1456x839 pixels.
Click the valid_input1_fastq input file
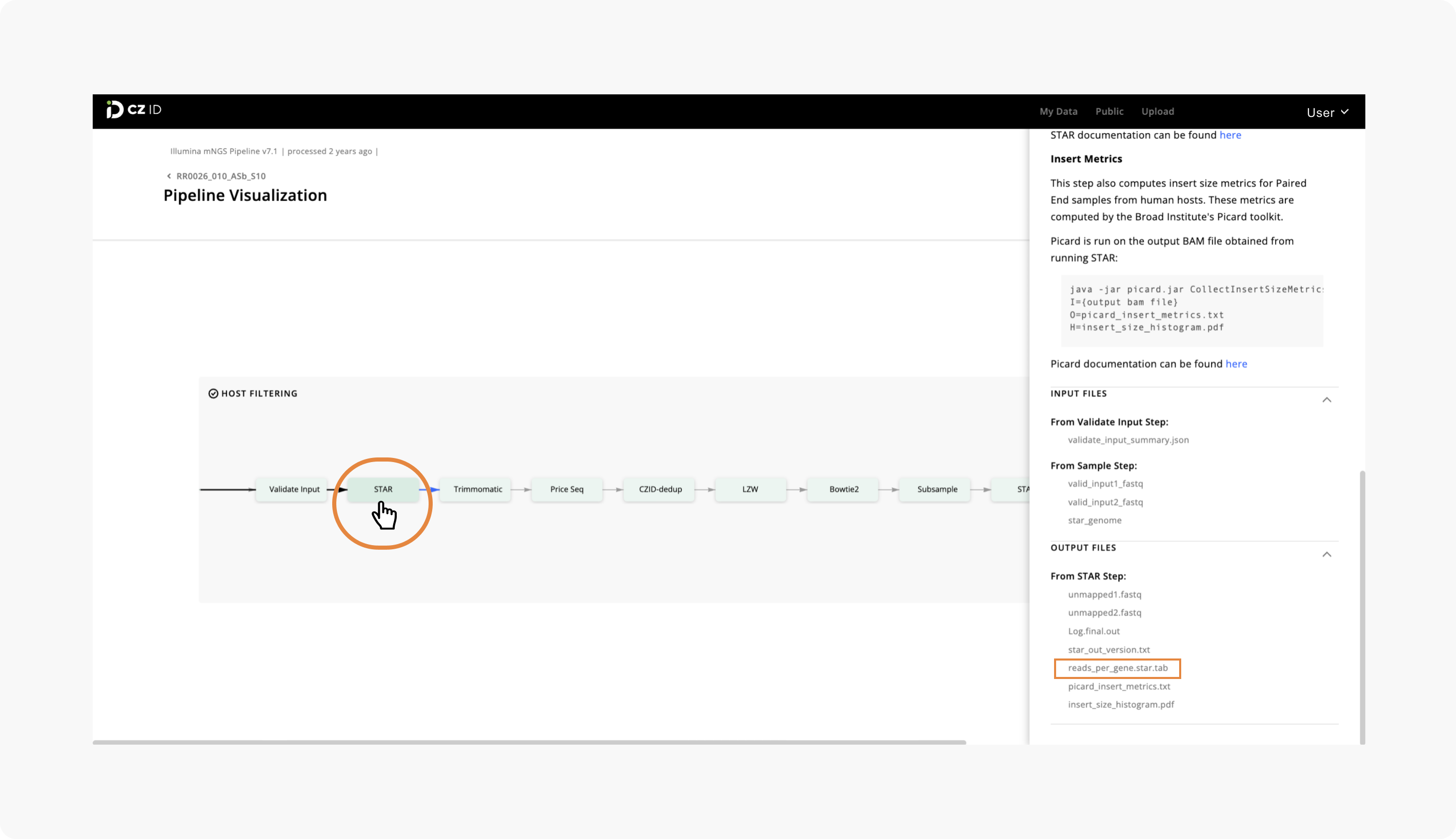[1105, 484]
